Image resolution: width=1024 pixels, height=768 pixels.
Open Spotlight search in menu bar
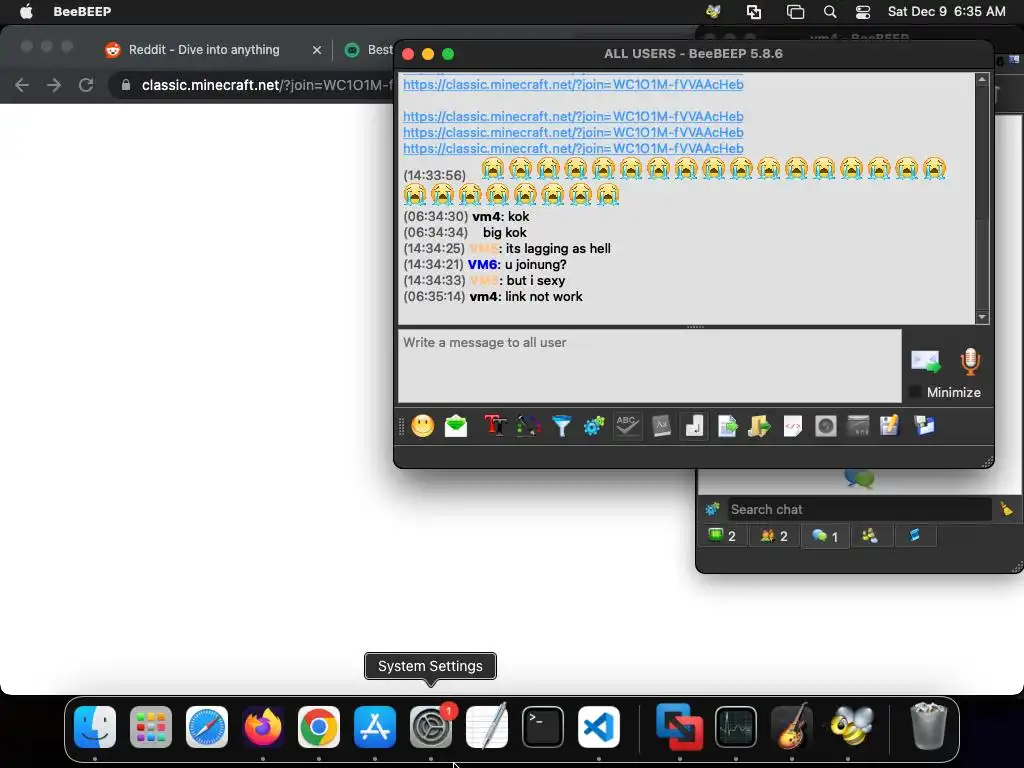829,12
